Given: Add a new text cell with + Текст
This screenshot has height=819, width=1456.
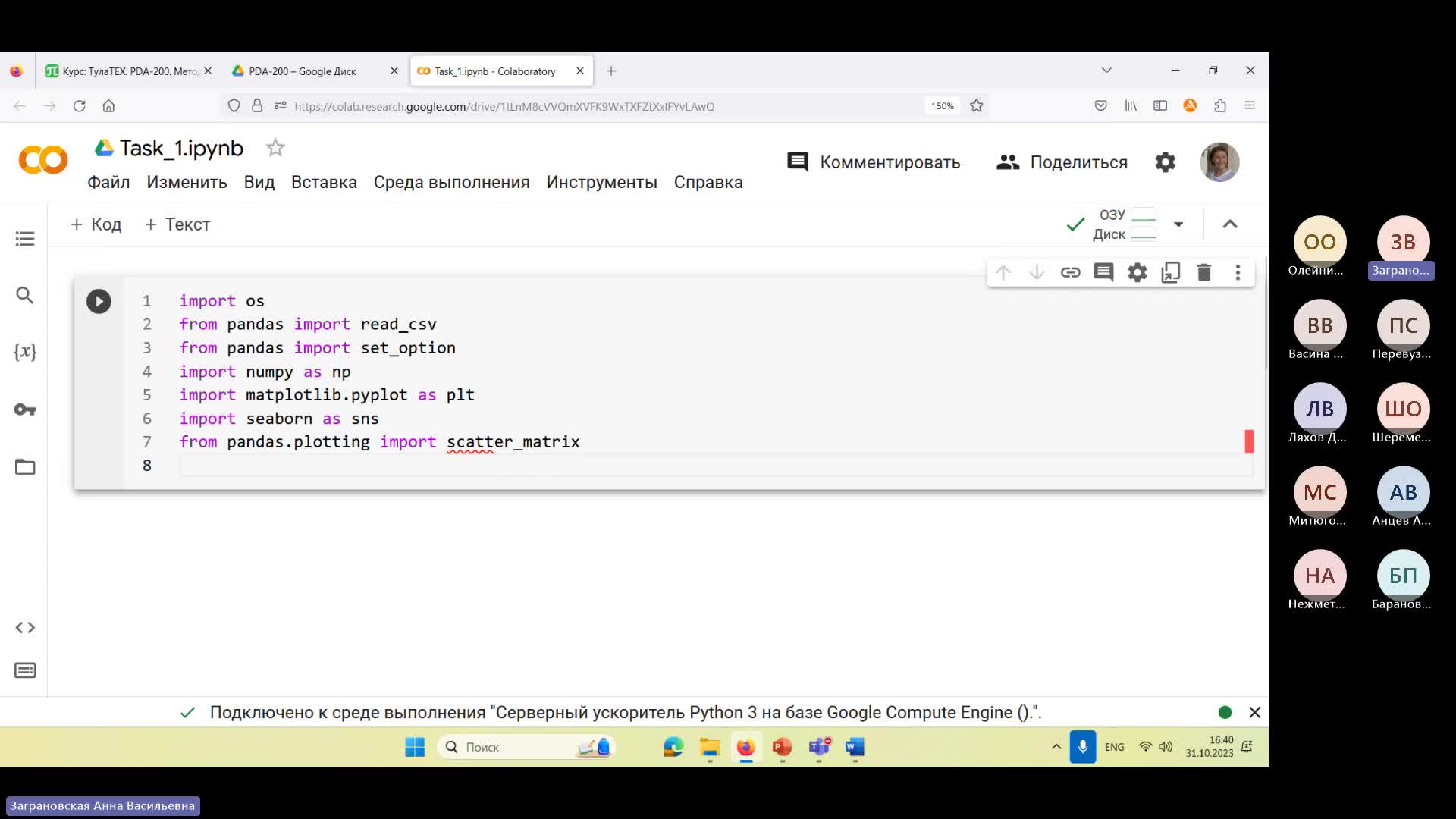Looking at the screenshot, I should [x=177, y=224].
